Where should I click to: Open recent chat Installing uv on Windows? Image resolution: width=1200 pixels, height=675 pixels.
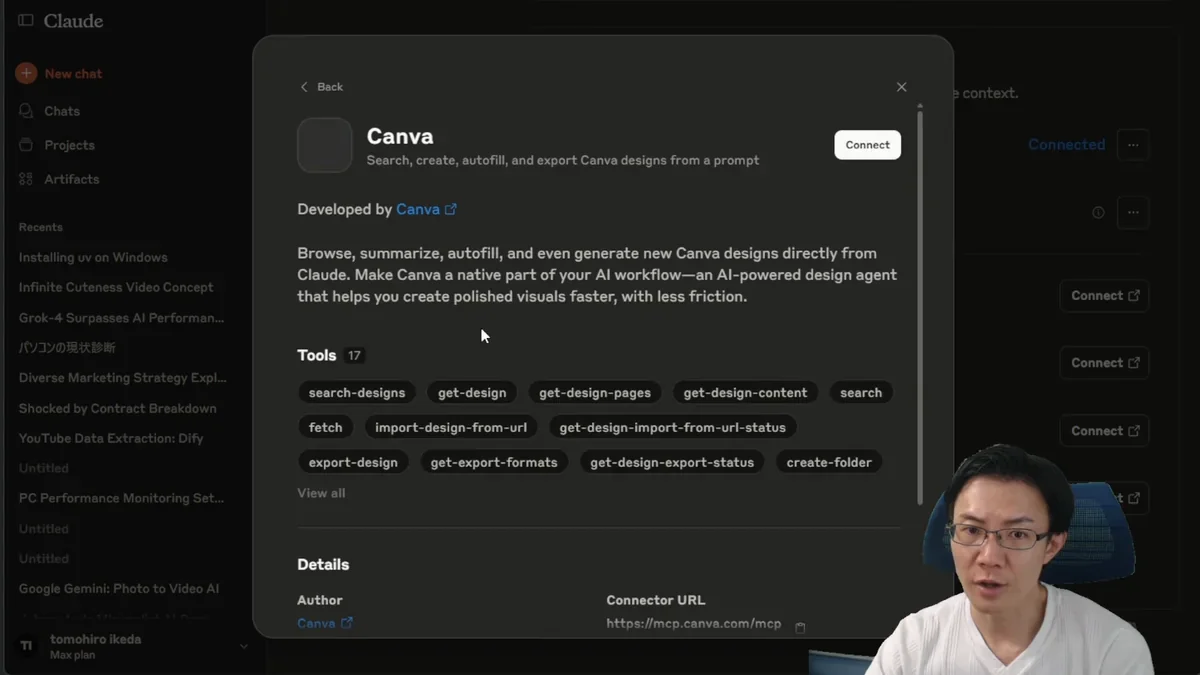(93, 257)
